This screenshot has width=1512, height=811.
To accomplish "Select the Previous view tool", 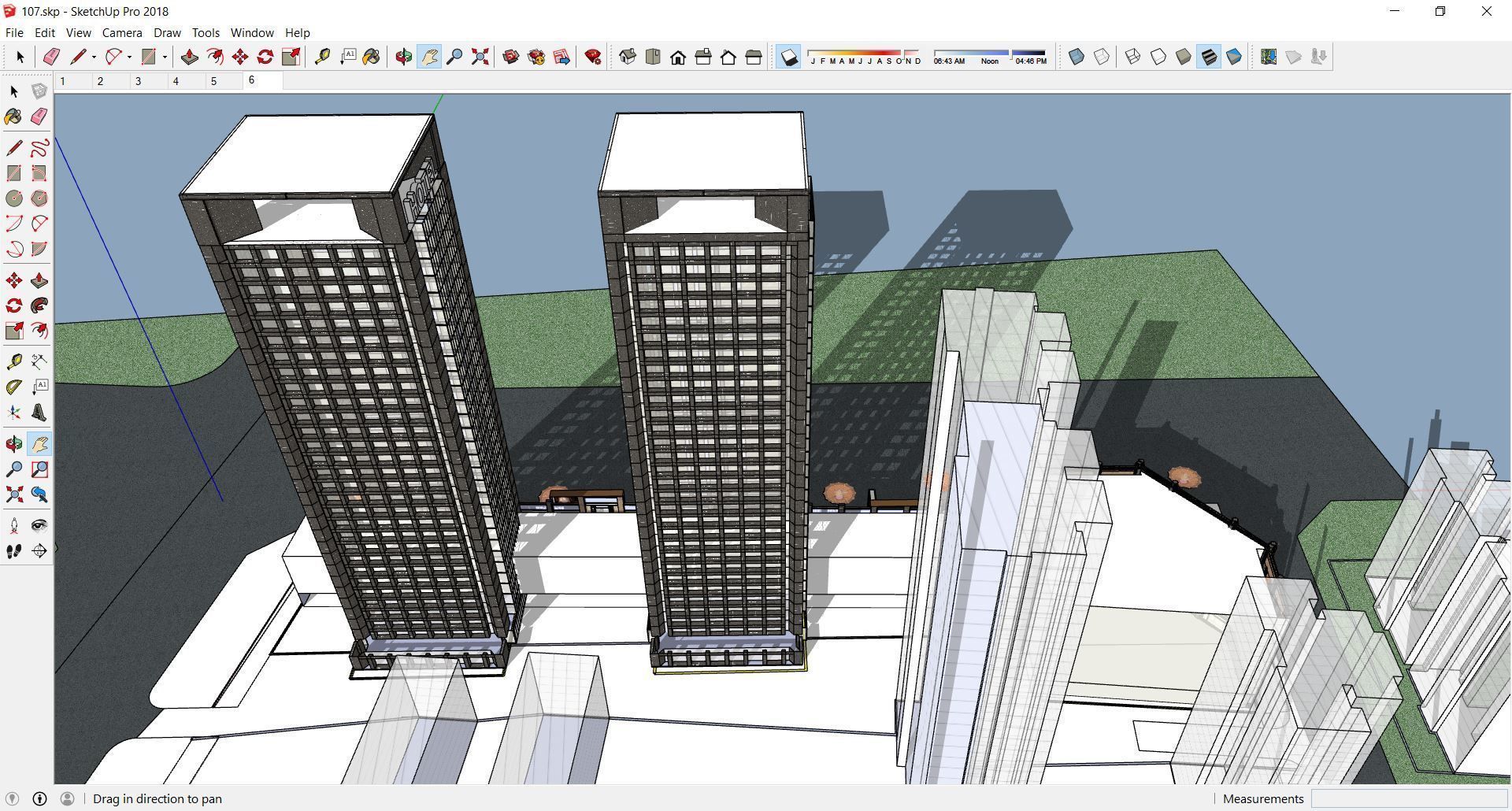I will (x=39, y=494).
